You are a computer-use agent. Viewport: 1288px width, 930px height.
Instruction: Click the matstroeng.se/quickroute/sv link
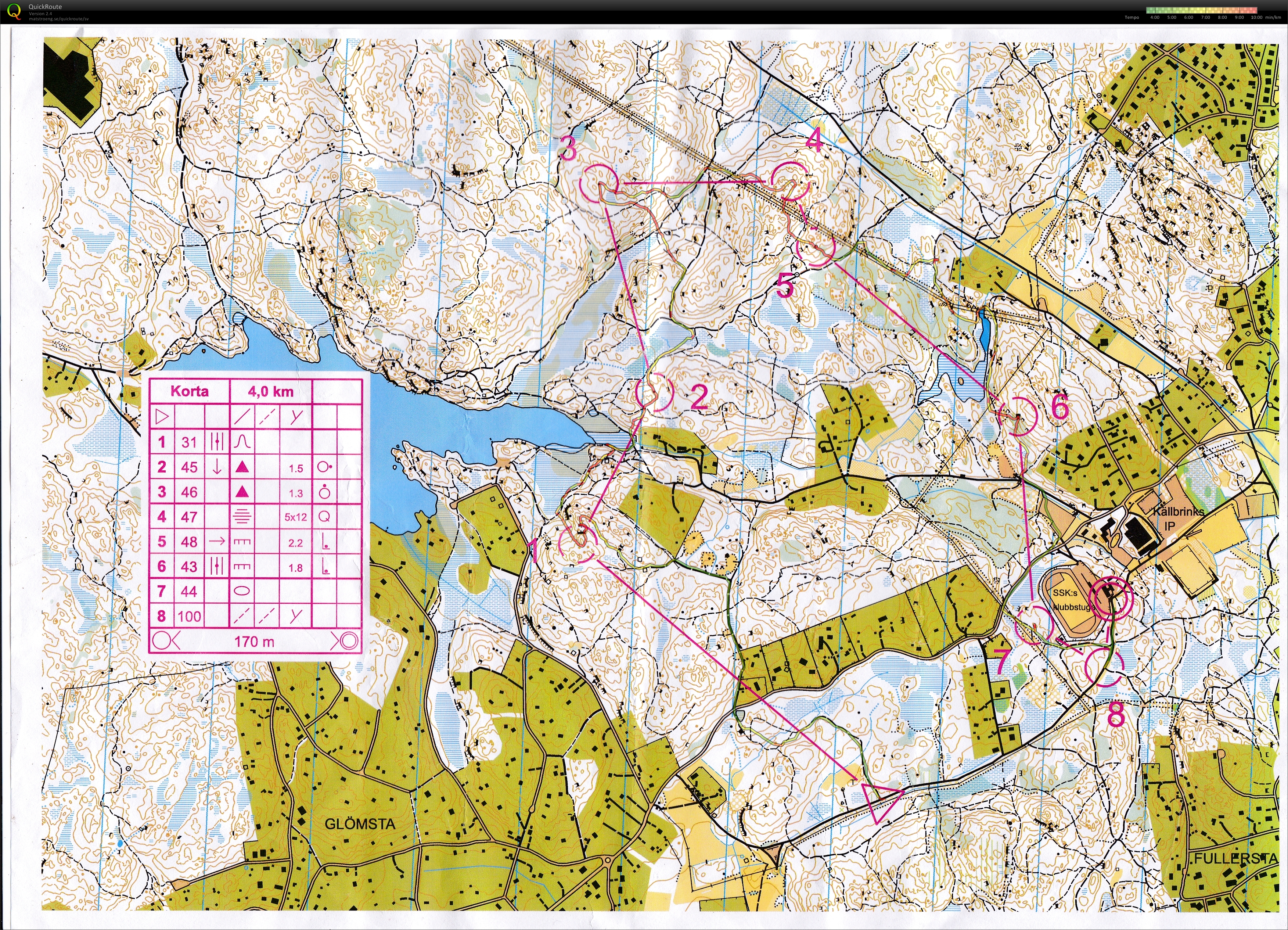(x=58, y=19)
